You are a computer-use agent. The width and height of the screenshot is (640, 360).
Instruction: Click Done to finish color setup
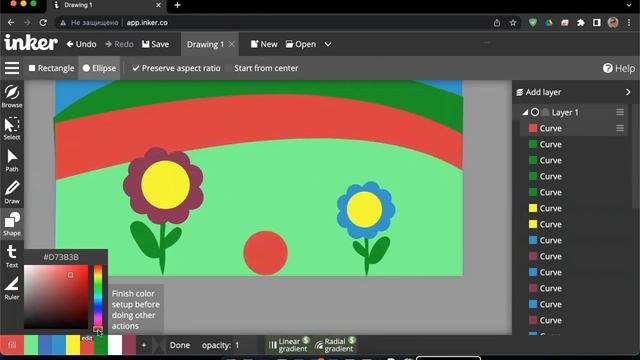coord(180,345)
